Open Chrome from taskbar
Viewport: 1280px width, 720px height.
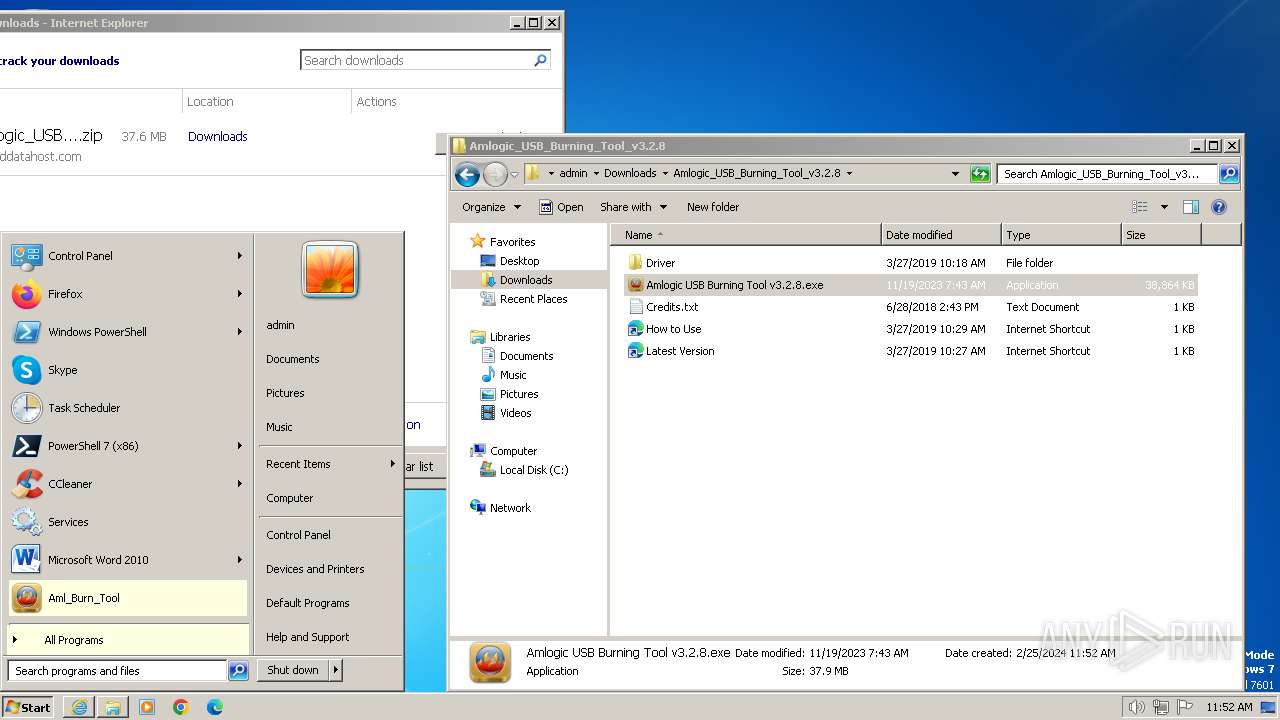(x=181, y=707)
